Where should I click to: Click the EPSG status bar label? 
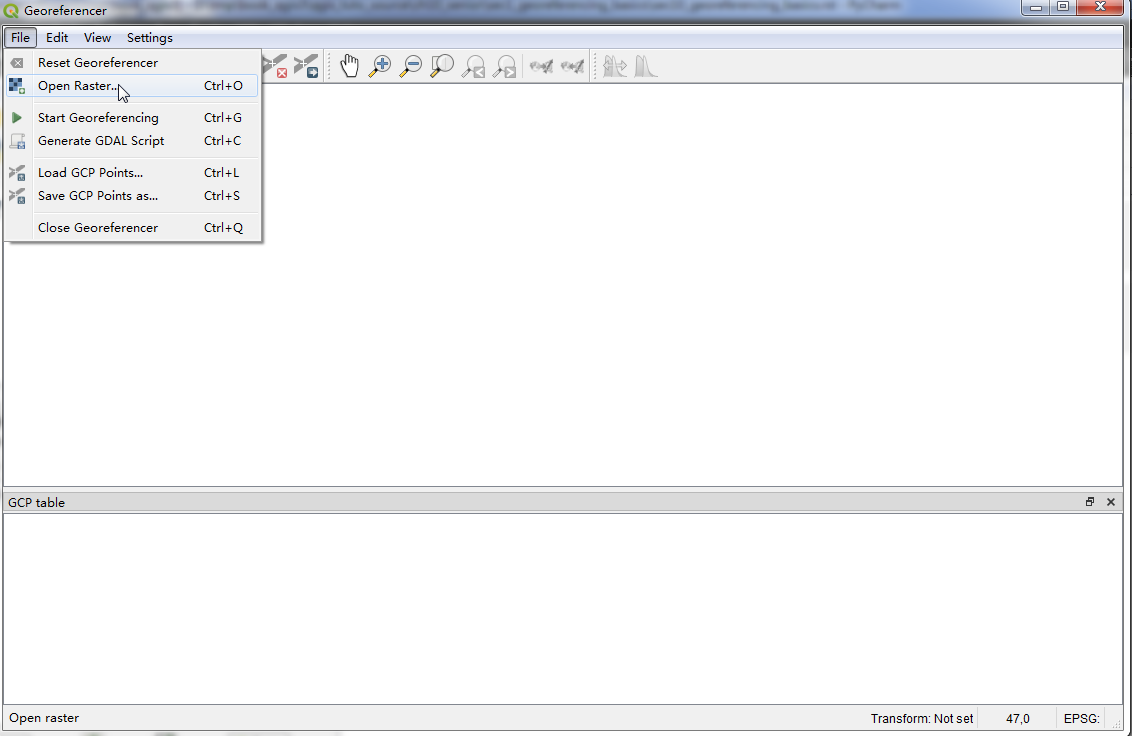click(x=1081, y=719)
